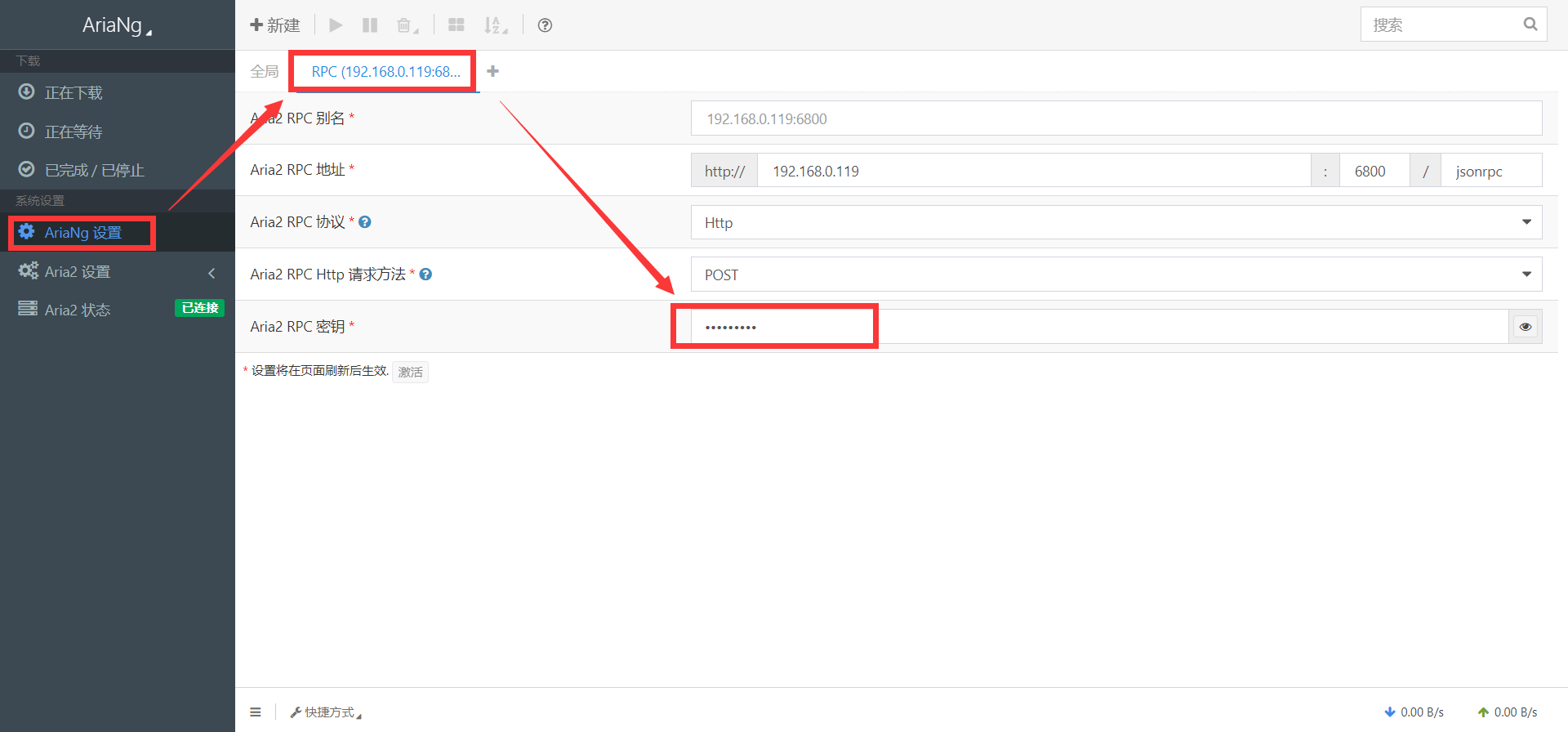Click the search magnifier icon
The height and width of the screenshot is (732, 1568).
point(1530,25)
